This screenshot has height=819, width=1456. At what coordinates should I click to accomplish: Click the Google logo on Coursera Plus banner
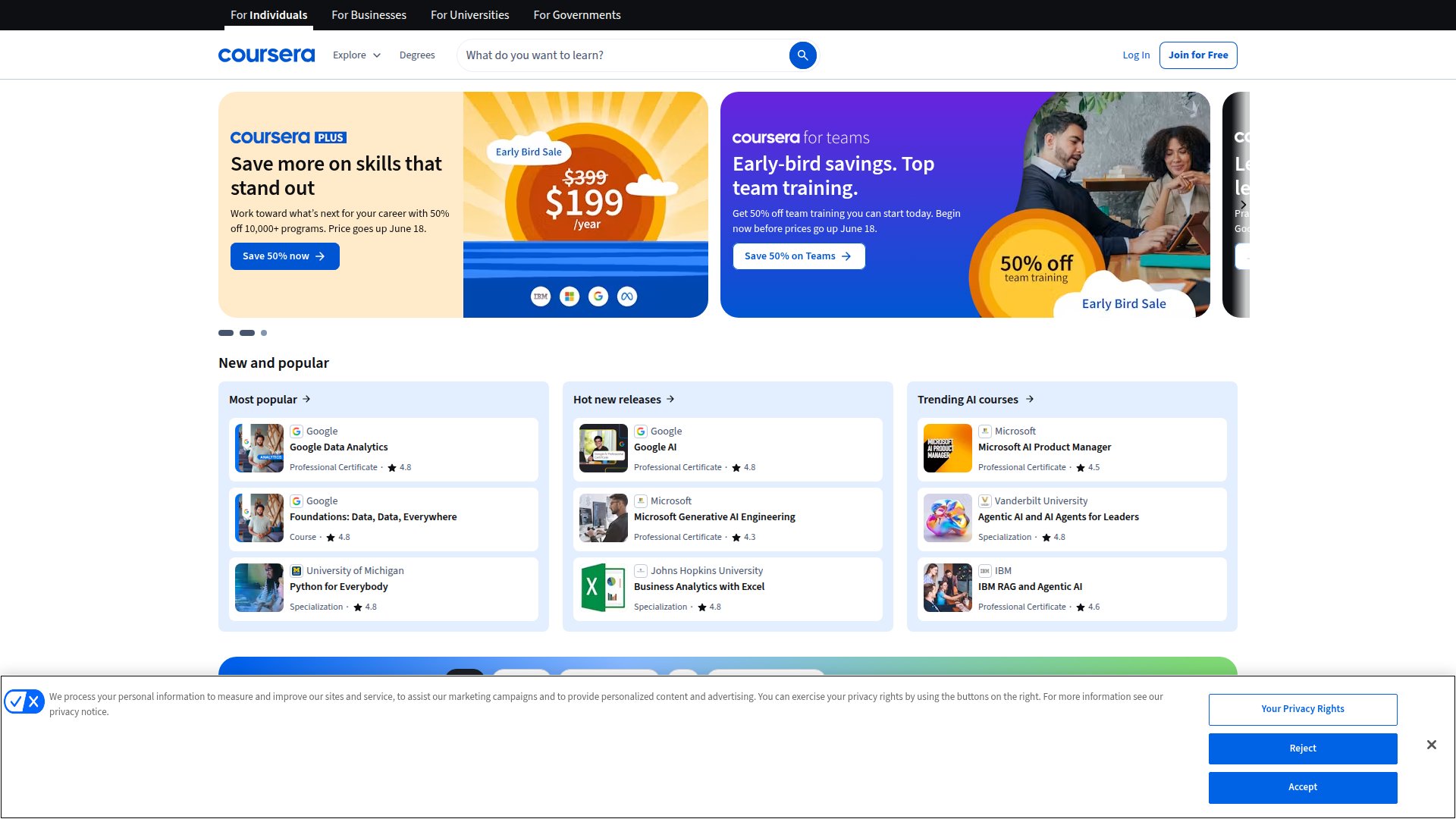click(598, 297)
